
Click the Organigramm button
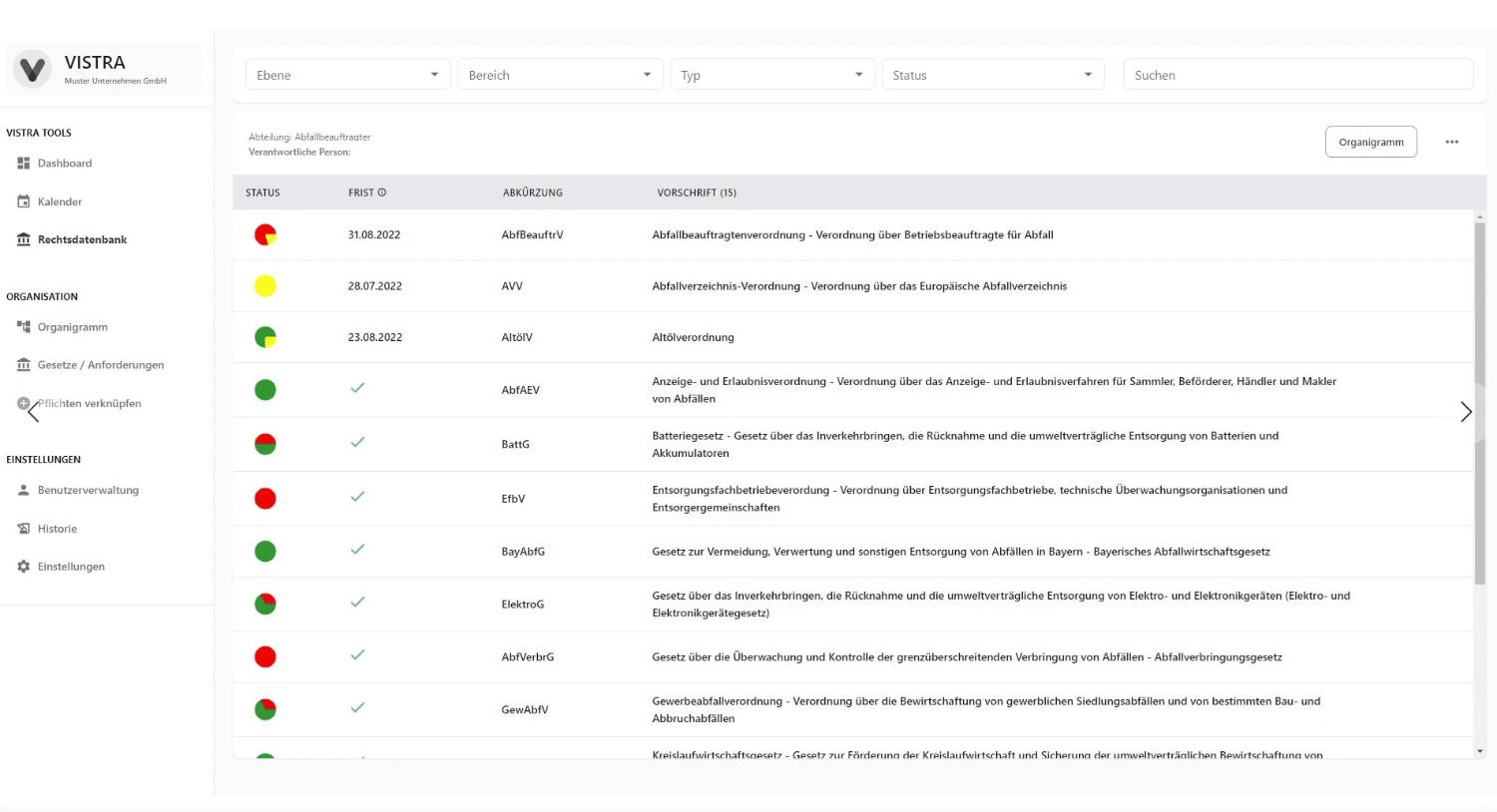point(1371,142)
